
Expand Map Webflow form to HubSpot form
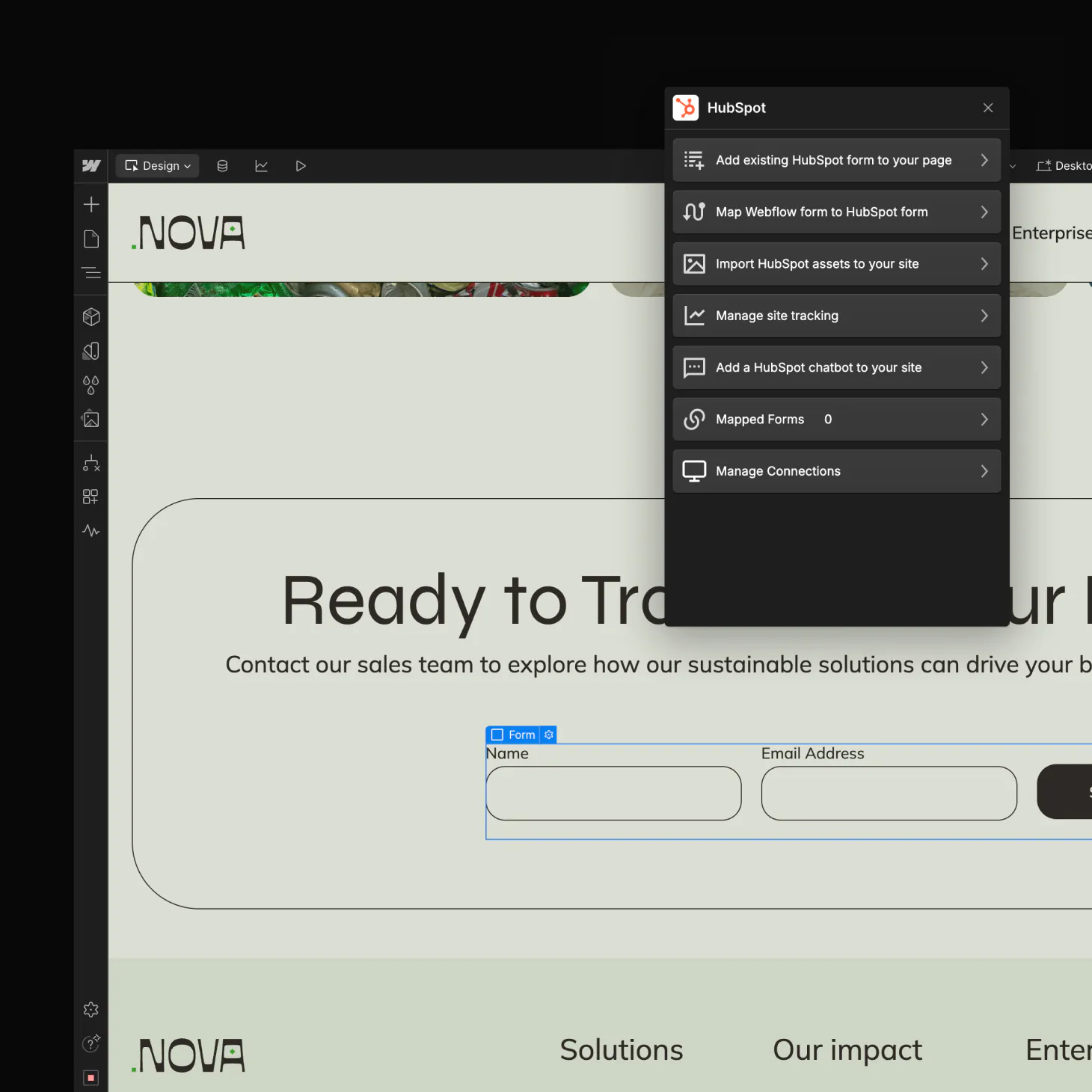tap(836, 212)
